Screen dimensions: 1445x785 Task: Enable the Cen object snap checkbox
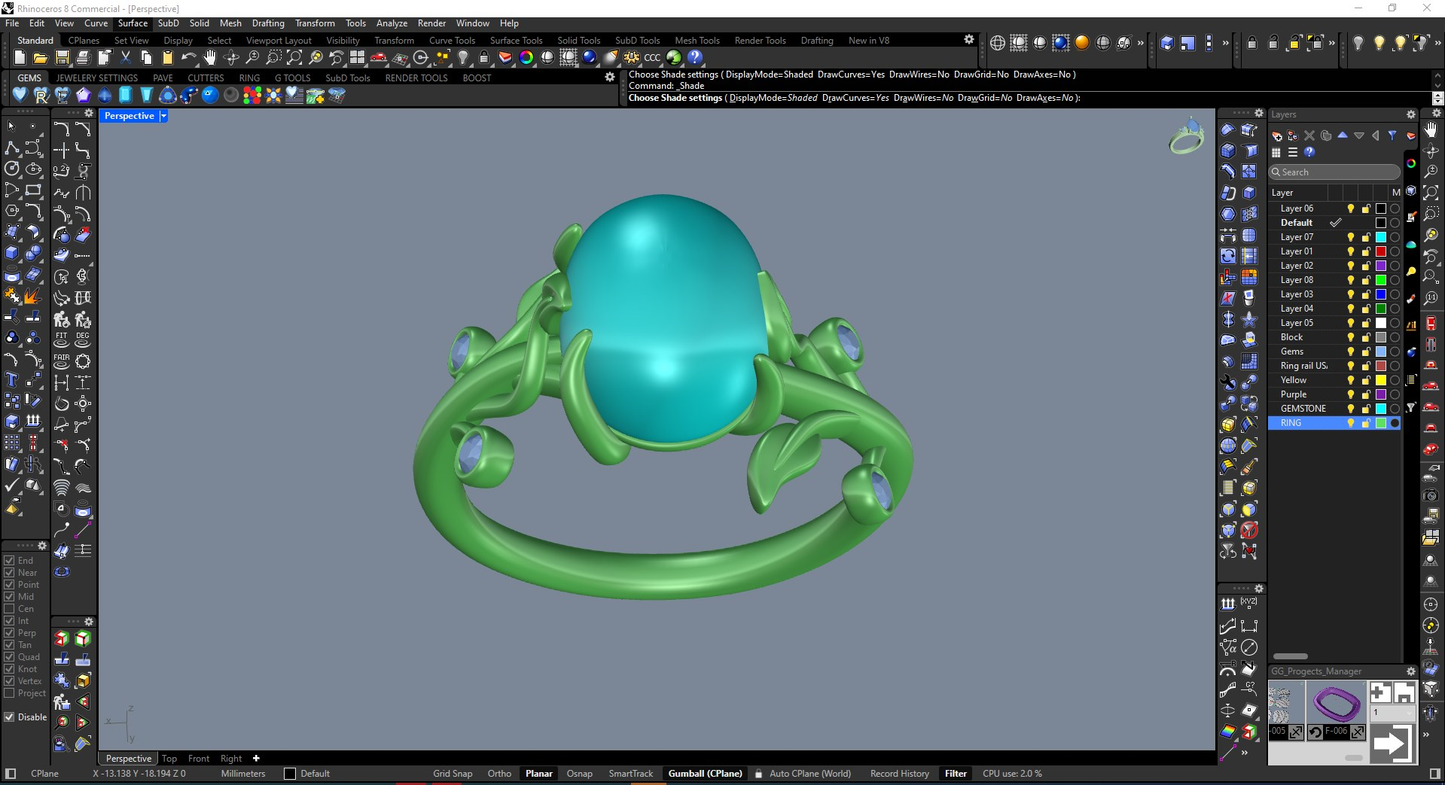[10, 609]
